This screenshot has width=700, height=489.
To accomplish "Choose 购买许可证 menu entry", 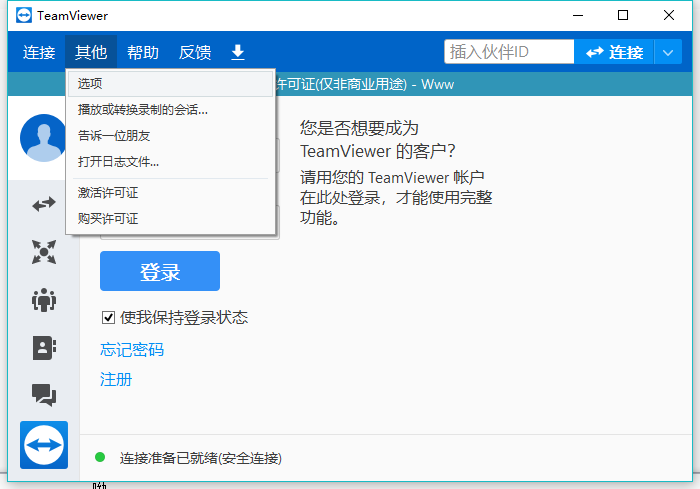I will [170, 218].
